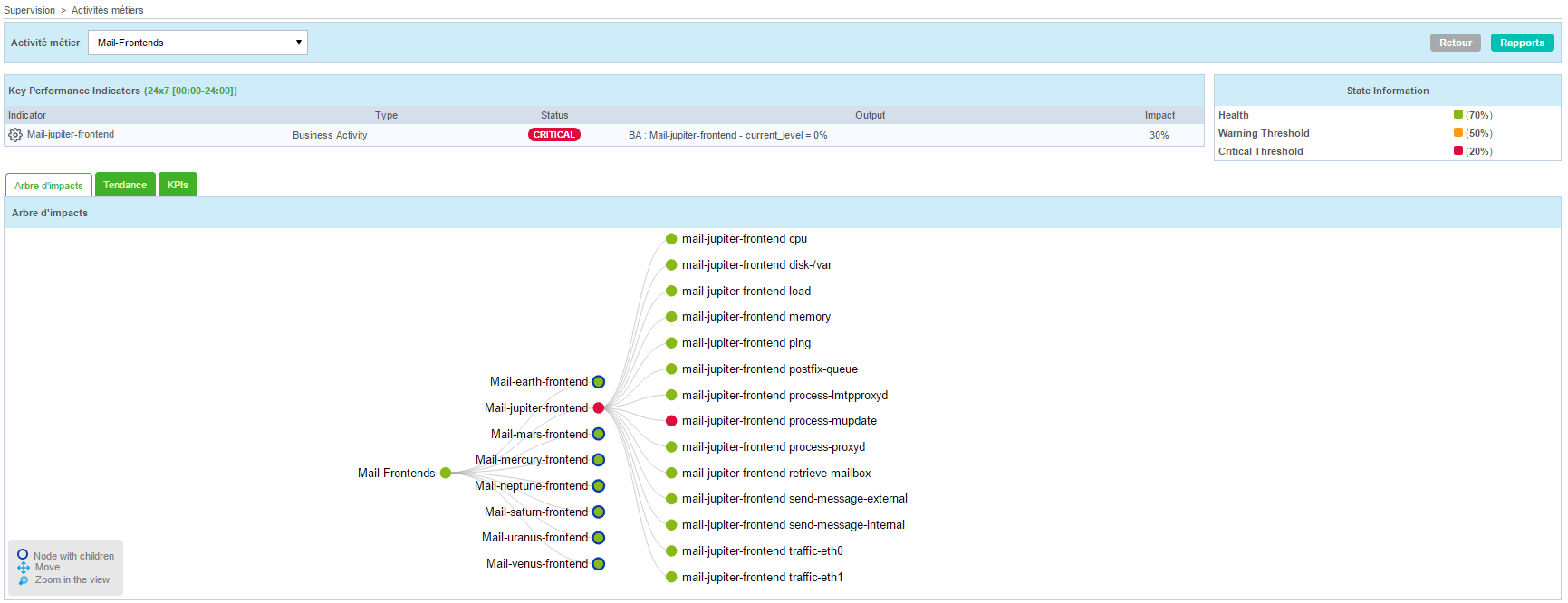
Task: Click the orange Warning Threshold swatch
Action: pyautogui.click(x=1457, y=133)
